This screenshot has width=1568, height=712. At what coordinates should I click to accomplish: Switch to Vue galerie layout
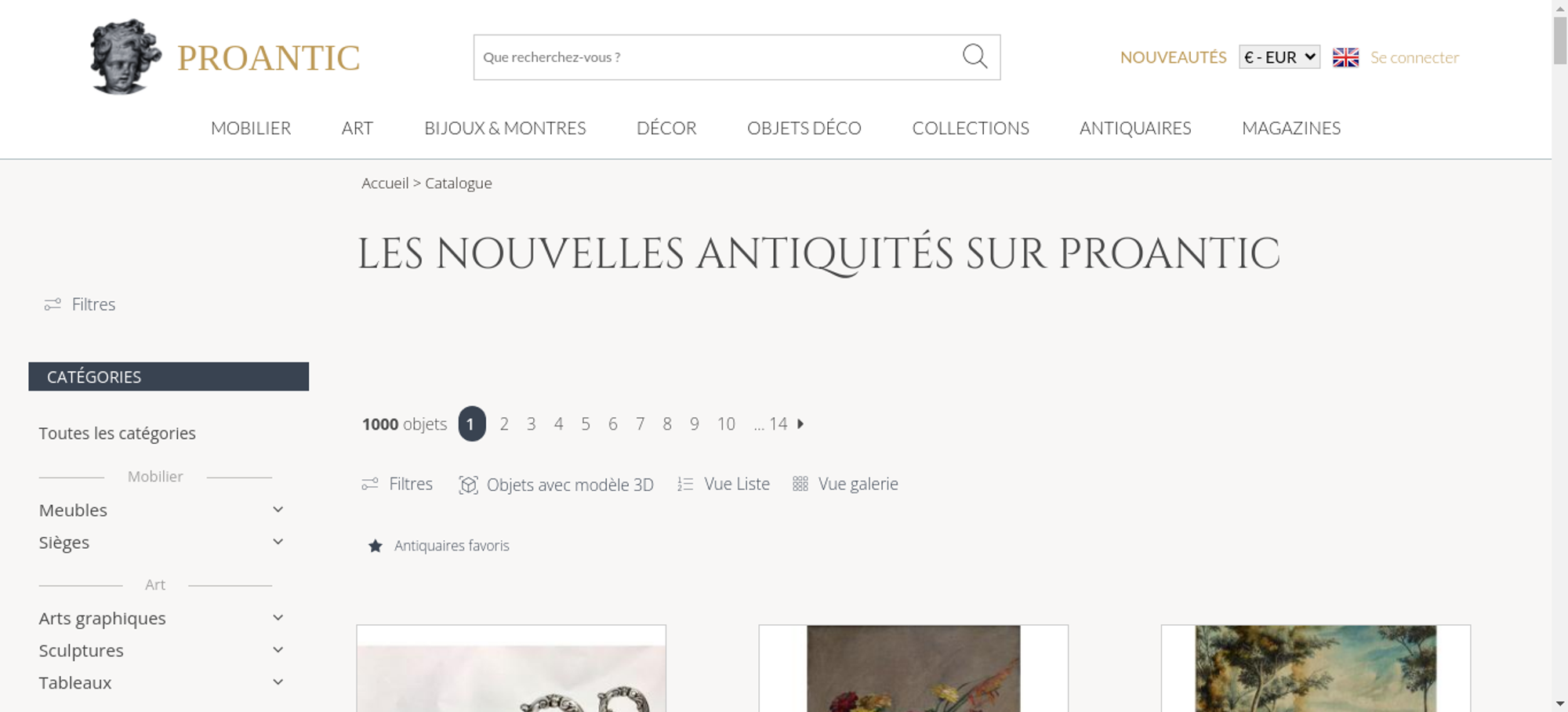[845, 484]
